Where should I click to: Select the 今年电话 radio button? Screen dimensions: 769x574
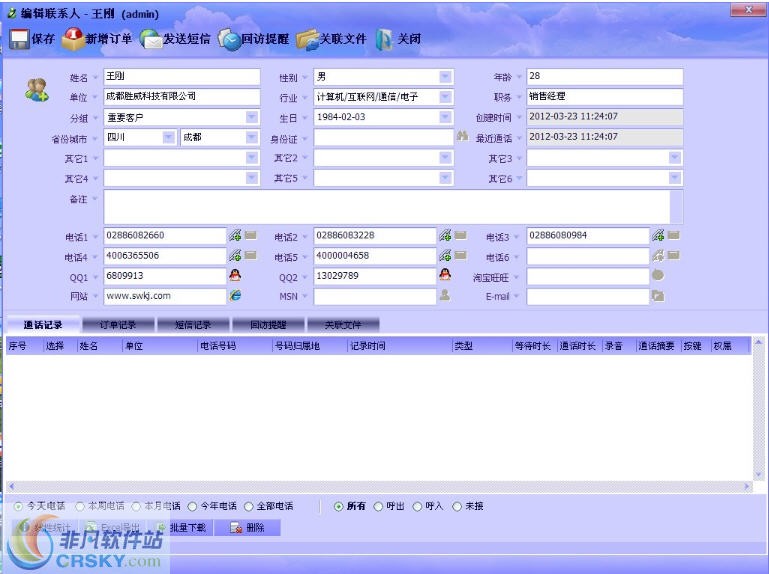click(193, 506)
